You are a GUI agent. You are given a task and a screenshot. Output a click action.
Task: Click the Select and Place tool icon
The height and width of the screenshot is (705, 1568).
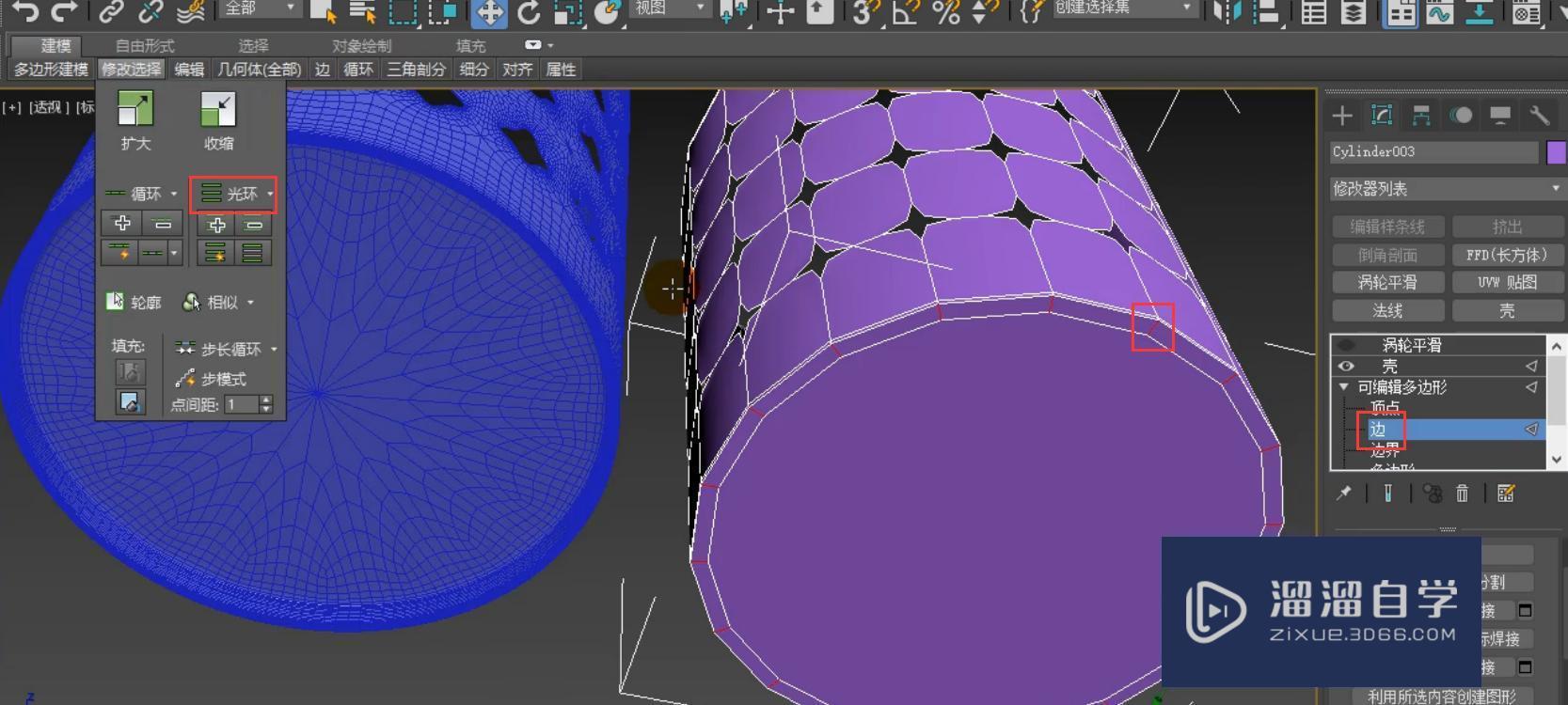[x=609, y=11]
